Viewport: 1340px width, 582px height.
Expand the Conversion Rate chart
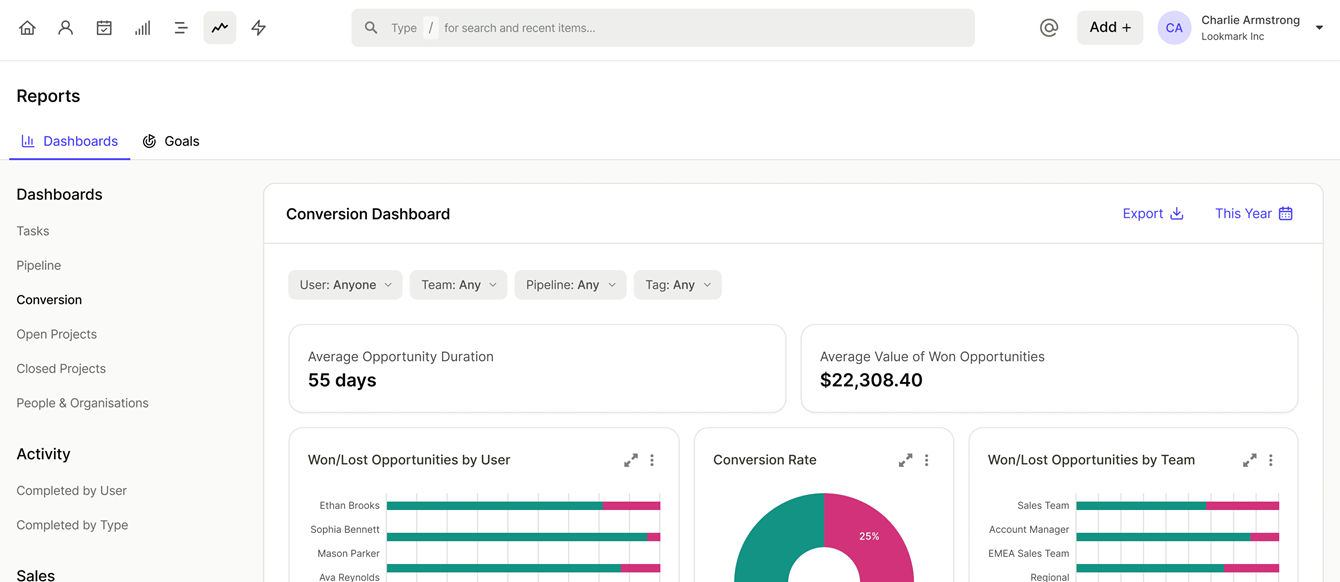tap(905, 460)
